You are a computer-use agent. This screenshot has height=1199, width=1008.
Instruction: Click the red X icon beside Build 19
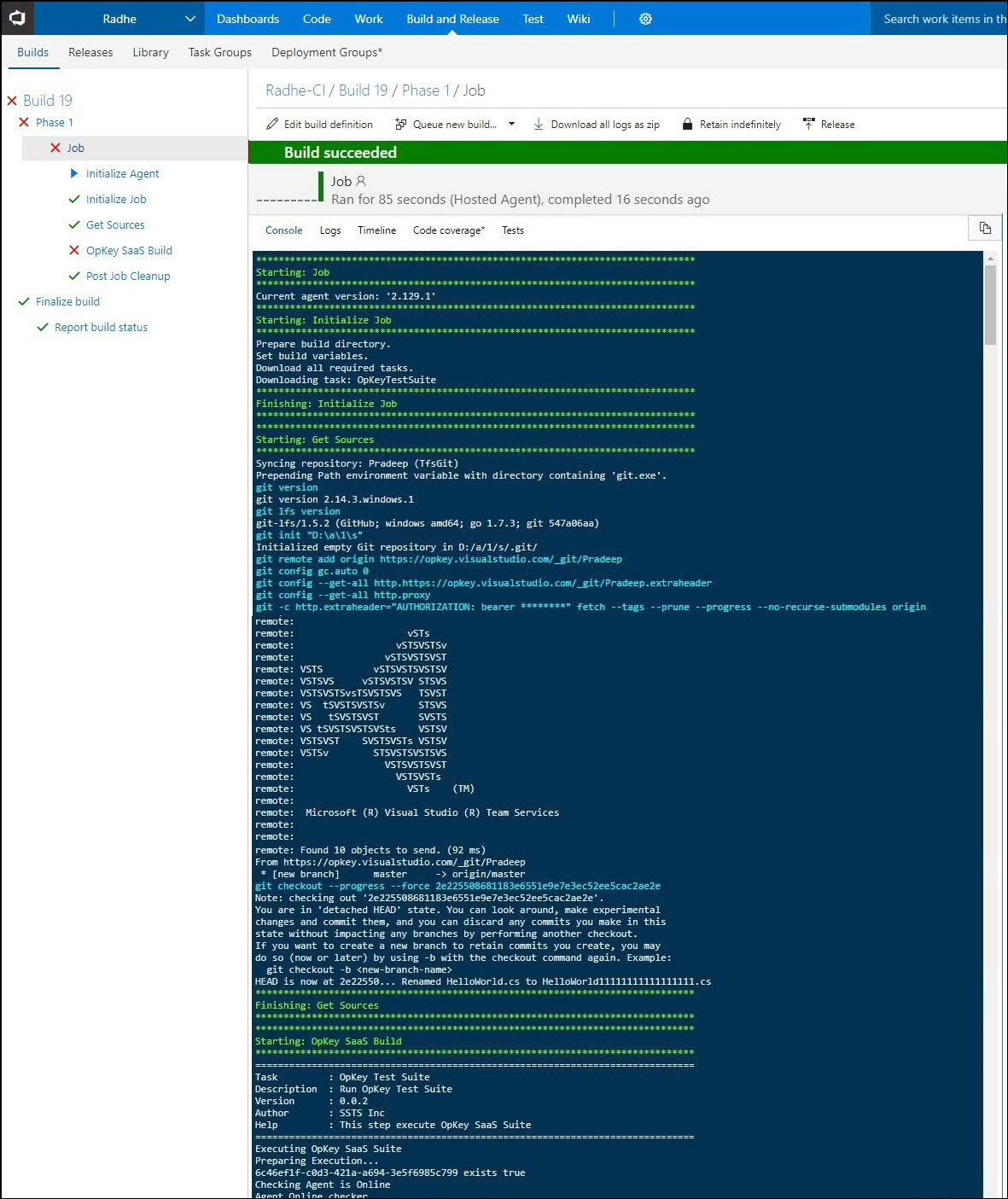click(12, 101)
